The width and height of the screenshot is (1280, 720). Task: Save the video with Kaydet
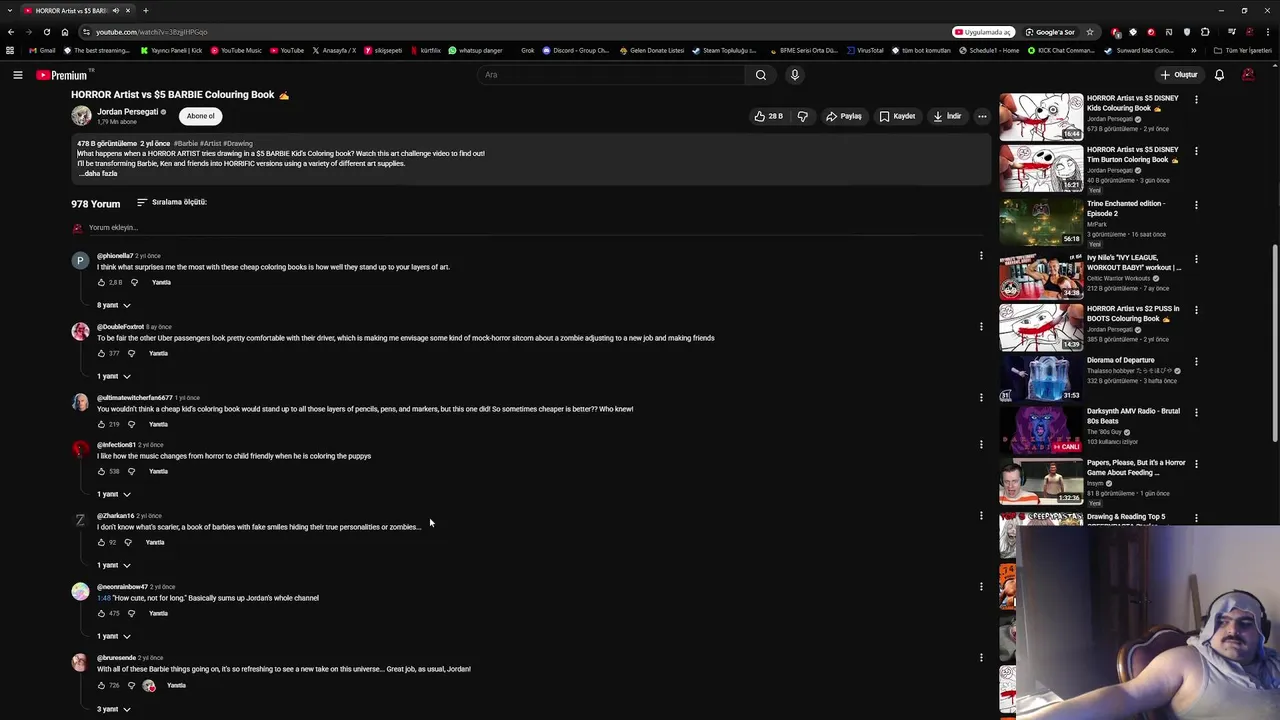pos(897,116)
